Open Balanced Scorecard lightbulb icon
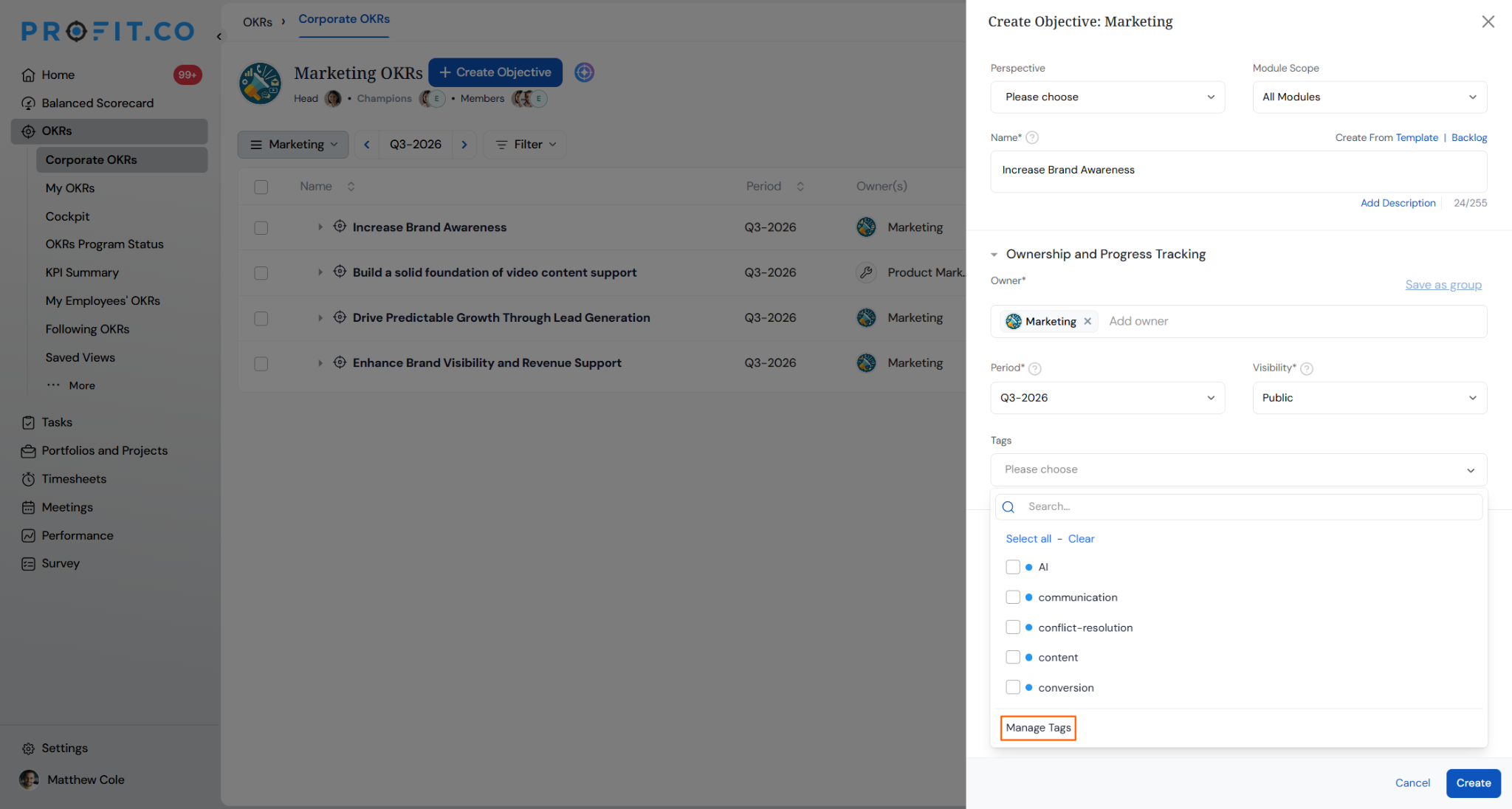The width and height of the screenshot is (1512, 809). click(x=28, y=103)
